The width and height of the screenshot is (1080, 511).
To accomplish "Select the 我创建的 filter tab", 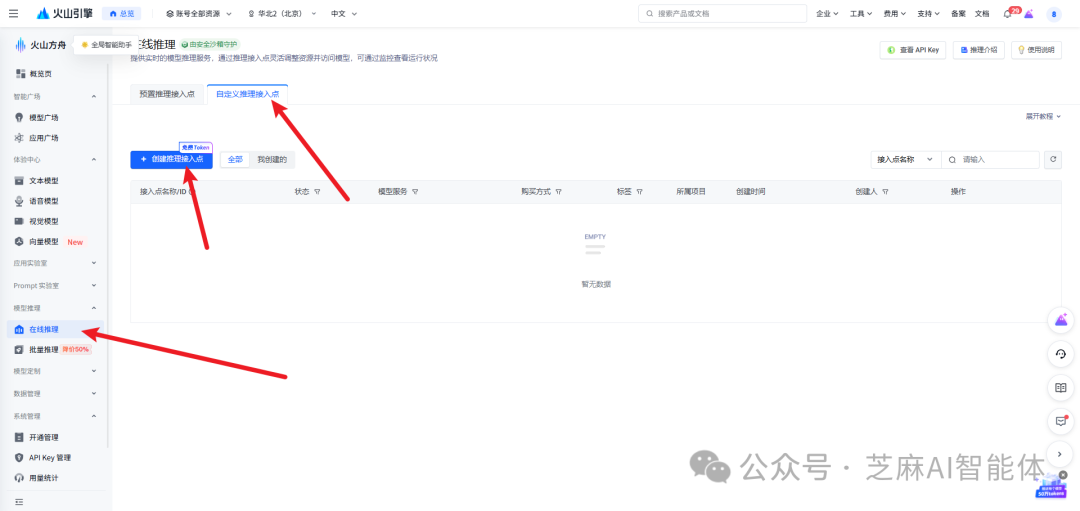I will click(x=272, y=159).
